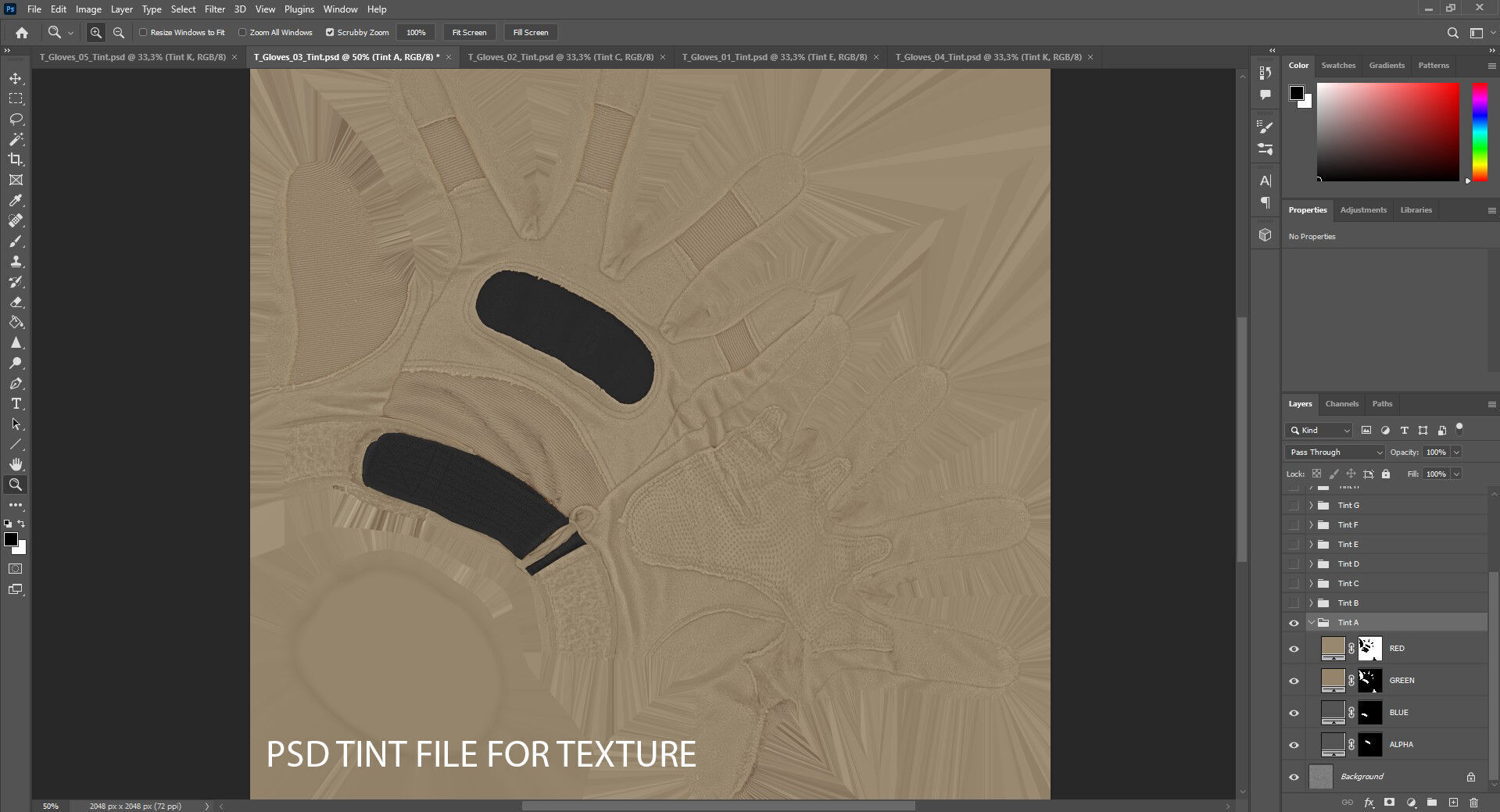Click the Zoom Out magnifier icon

(x=119, y=33)
